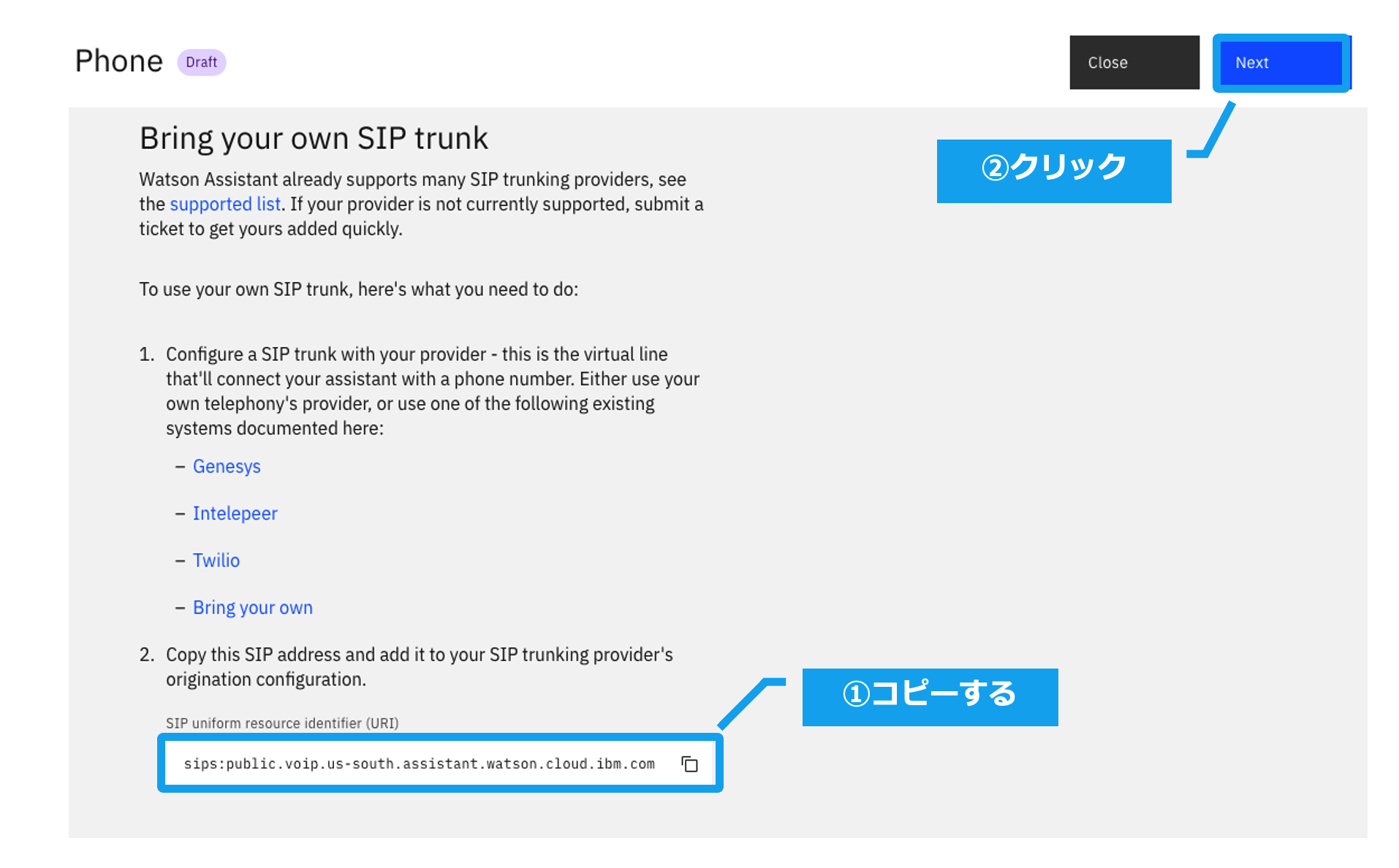Open the Bring your own link
Viewport: 1399px width, 868px height.
pos(252,607)
